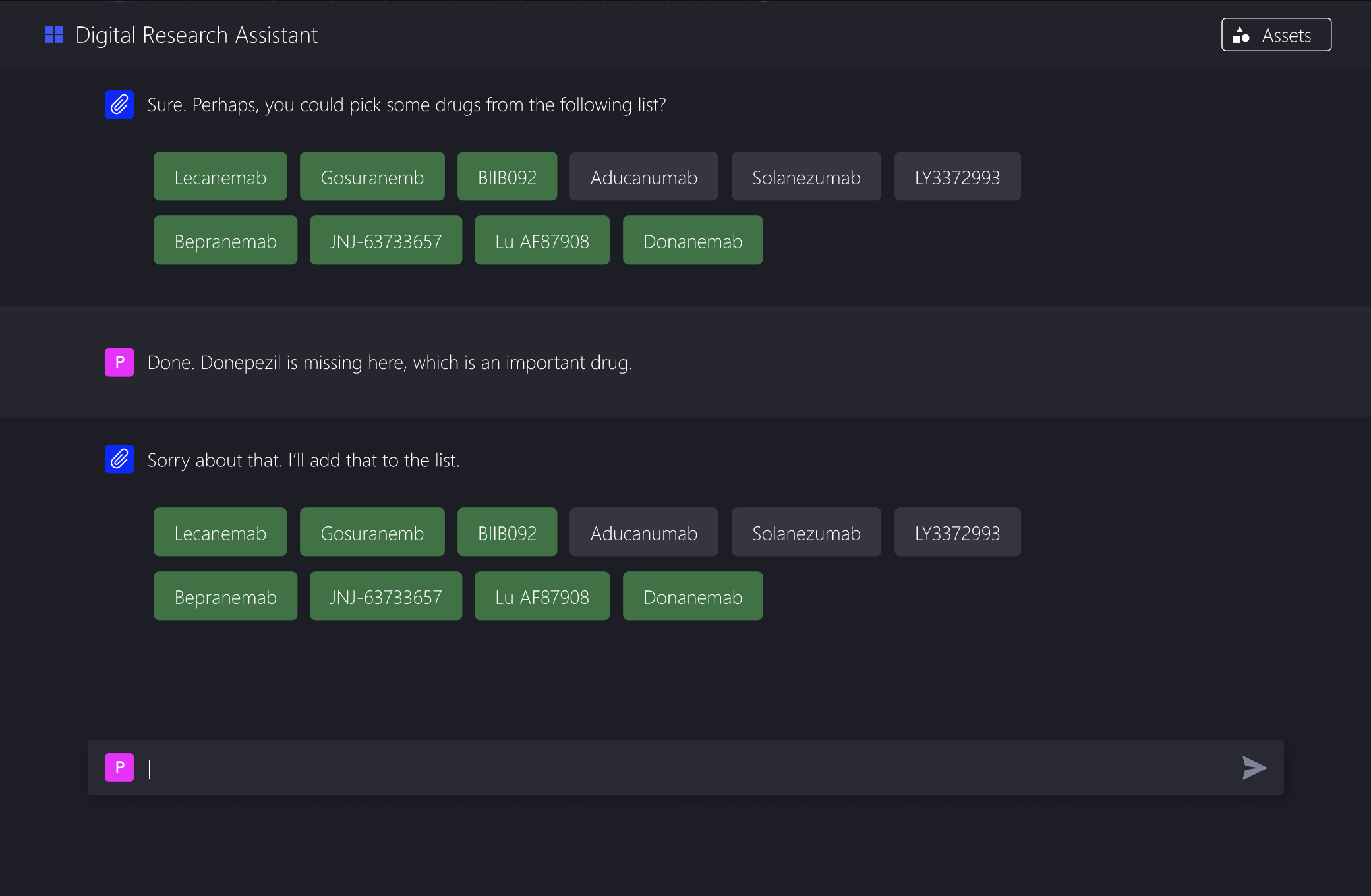Click the paperclip icon on the first assistant message
Viewport: 1371px width, 896px height.
click(x=119, y=104)
